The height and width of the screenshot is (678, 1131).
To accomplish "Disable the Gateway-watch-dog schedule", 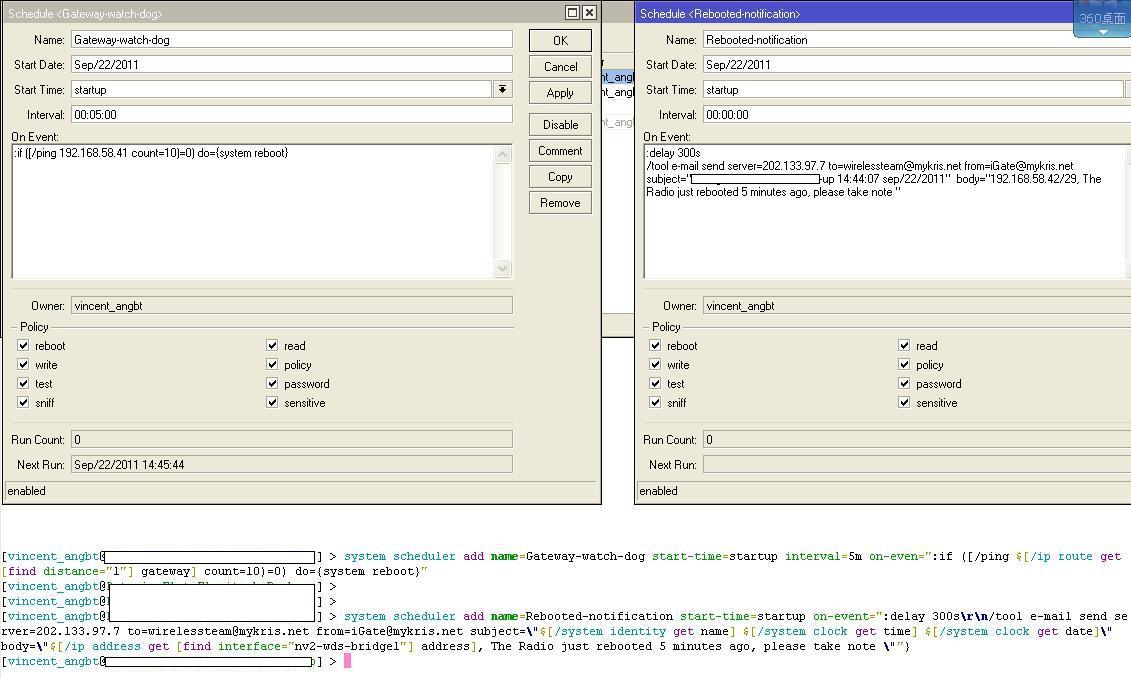I will [x=560, y=124].
